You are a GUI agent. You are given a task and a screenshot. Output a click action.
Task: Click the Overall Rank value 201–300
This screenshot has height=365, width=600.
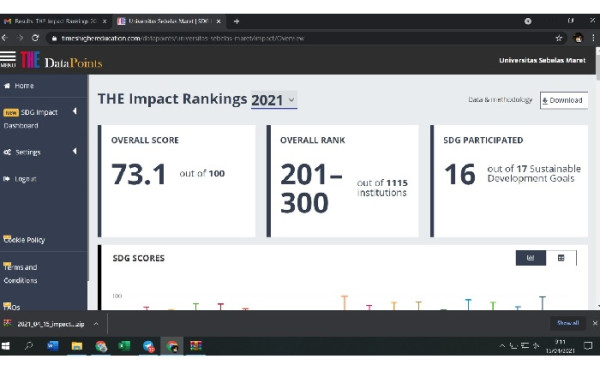(x=311, y=188)
